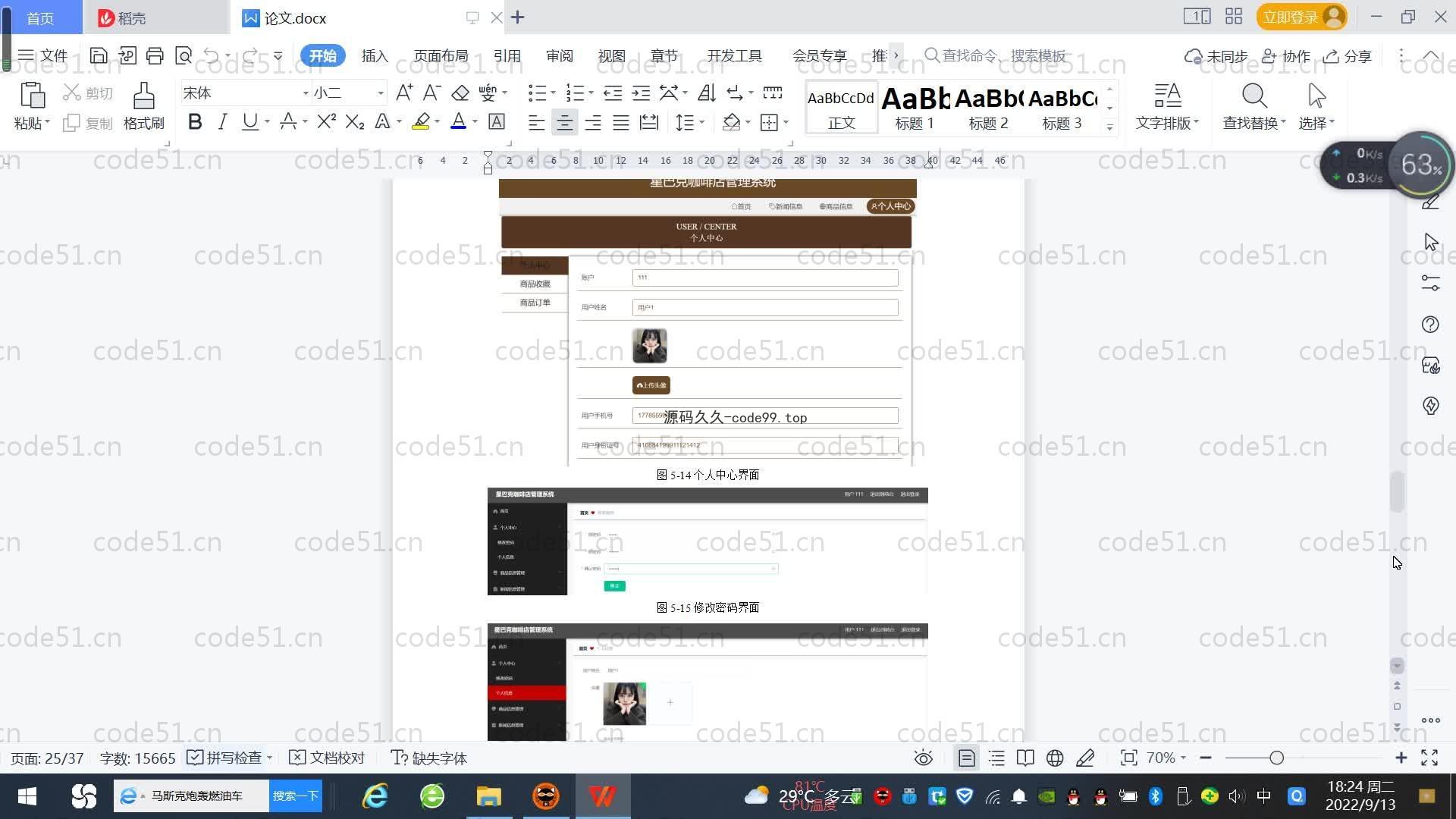Open Print Preview icon

(x=184, y=55)
